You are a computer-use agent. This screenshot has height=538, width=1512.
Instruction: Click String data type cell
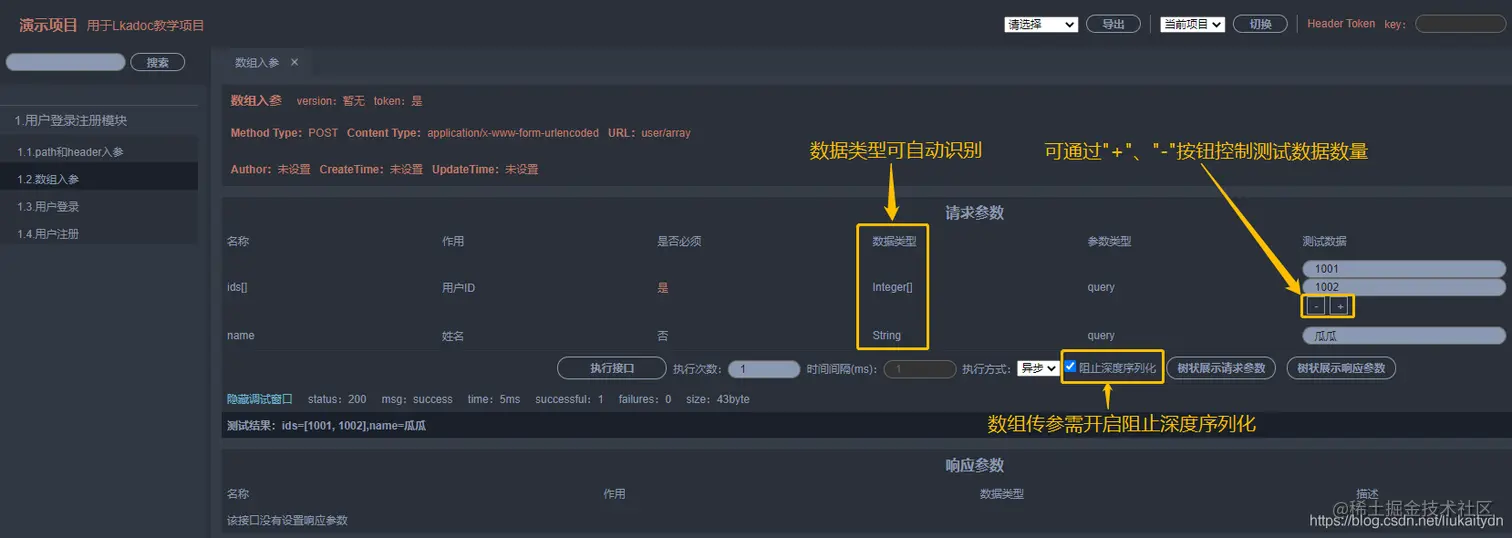coord(886,335)
